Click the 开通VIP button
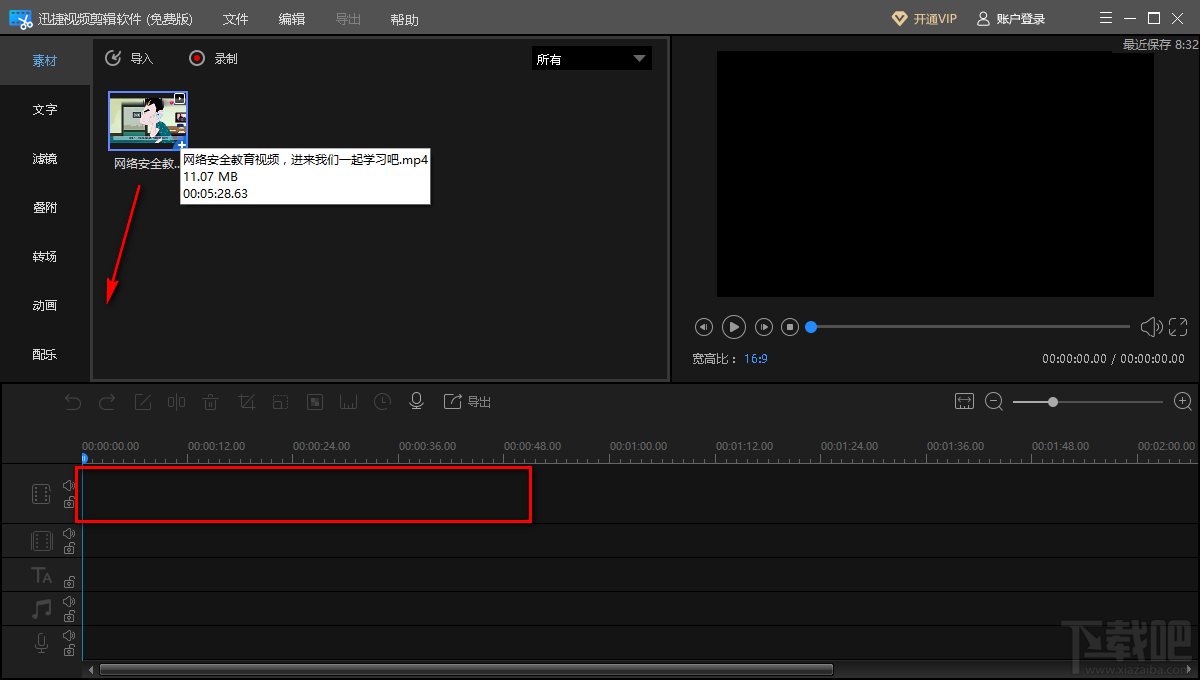1200x680 pixels. 924,19
